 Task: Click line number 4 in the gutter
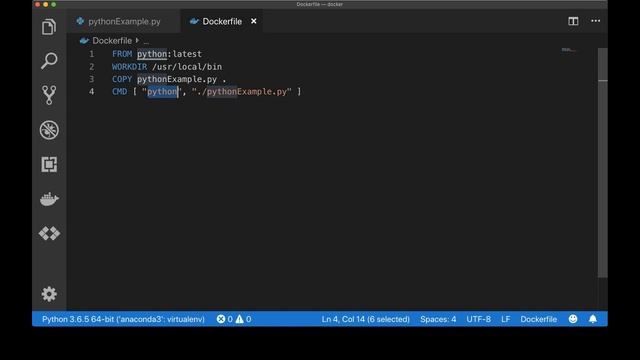(91, 91)
